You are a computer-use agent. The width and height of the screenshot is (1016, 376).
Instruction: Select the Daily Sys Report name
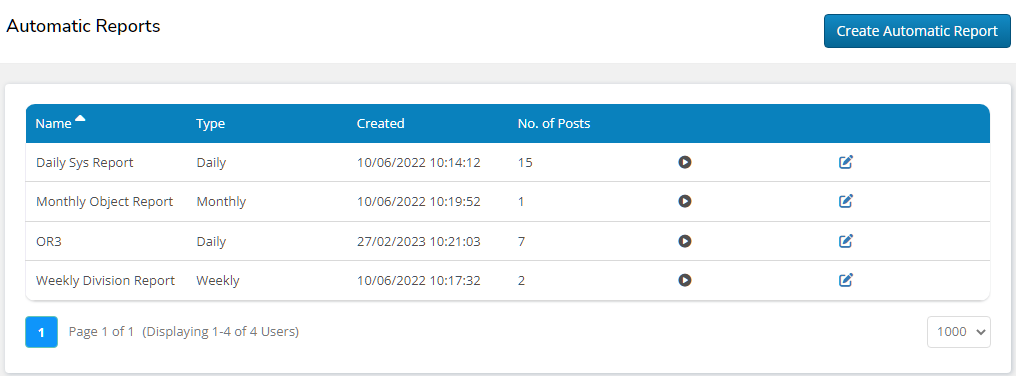coord(84,162)
